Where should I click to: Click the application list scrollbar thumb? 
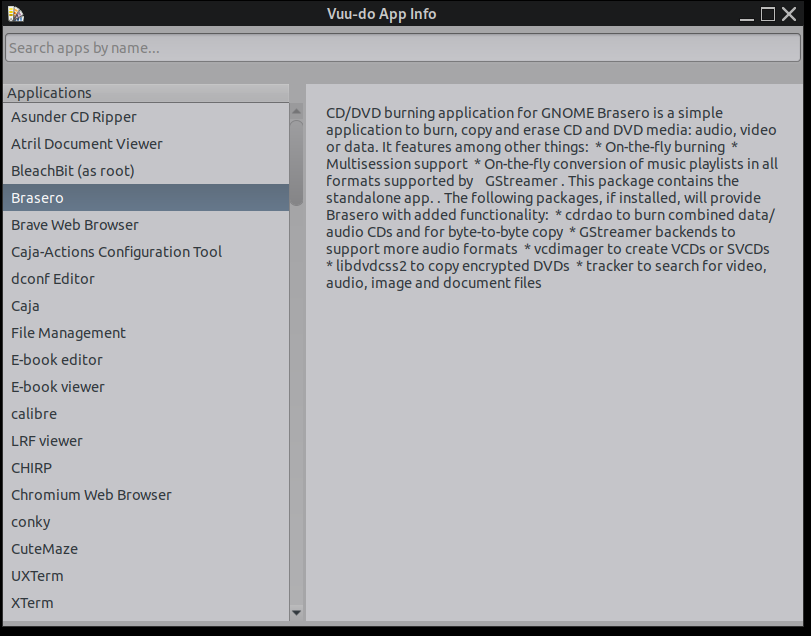click(296, 163)
